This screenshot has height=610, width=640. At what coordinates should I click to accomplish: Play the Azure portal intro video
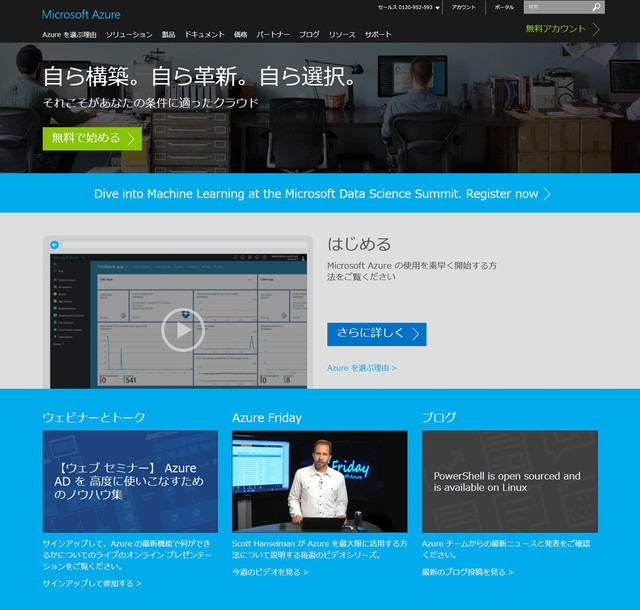click(182, 330)
